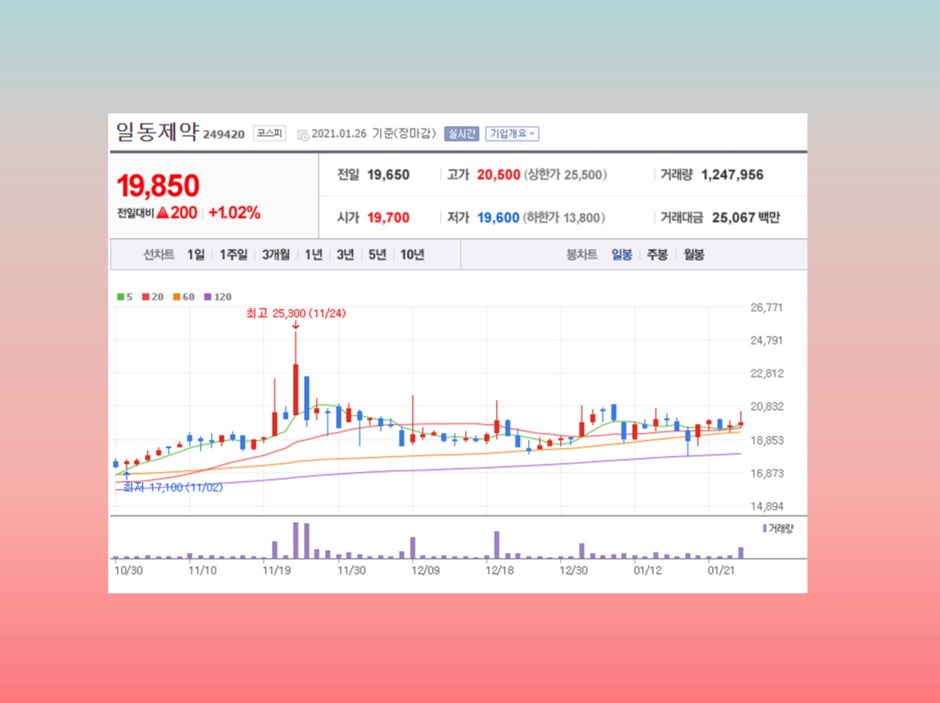Viewport: 940px width, 703px height.
Task: Click the 10/30 date axis label
Action: click(129, 570)
